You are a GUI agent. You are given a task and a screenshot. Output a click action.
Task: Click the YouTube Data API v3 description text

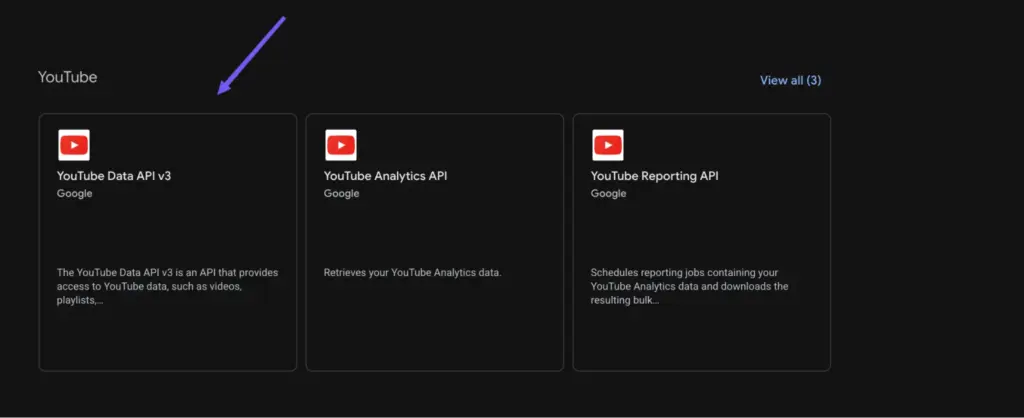pyautogui.click(x=167, y=286)
